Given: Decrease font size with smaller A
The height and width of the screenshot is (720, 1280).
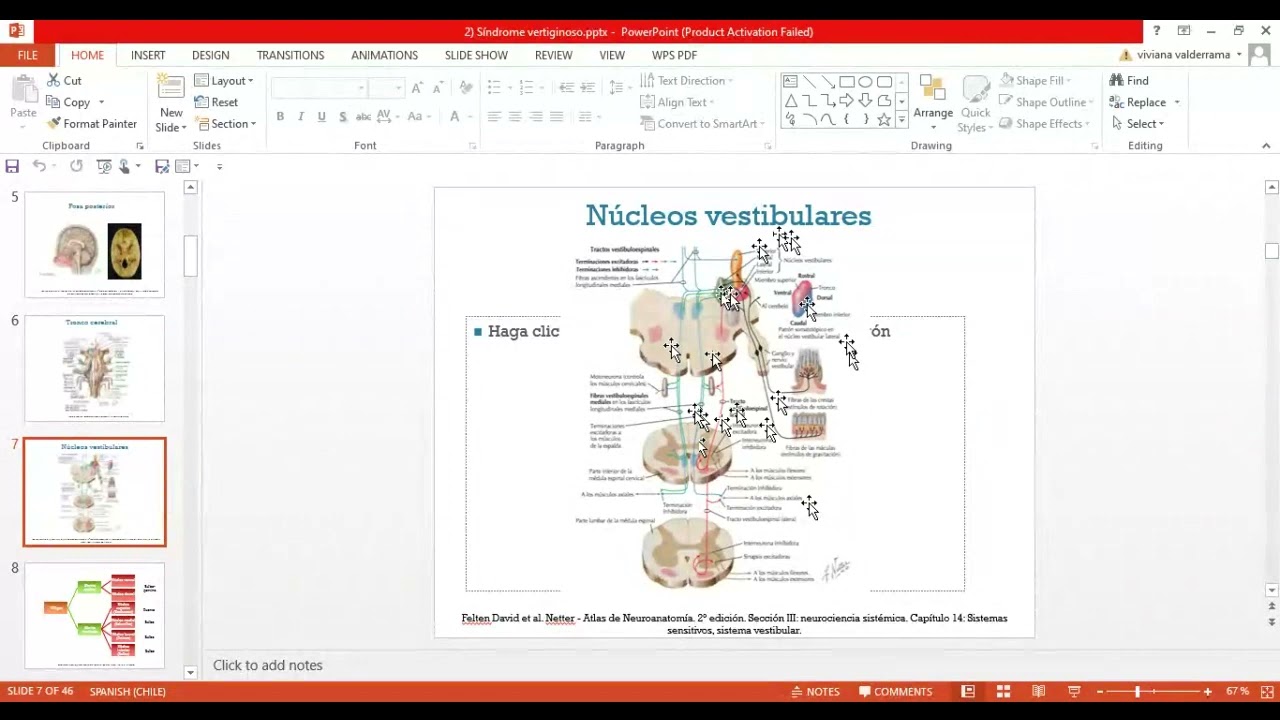Looking at the screenshot, I should click(x=437, y=88).
